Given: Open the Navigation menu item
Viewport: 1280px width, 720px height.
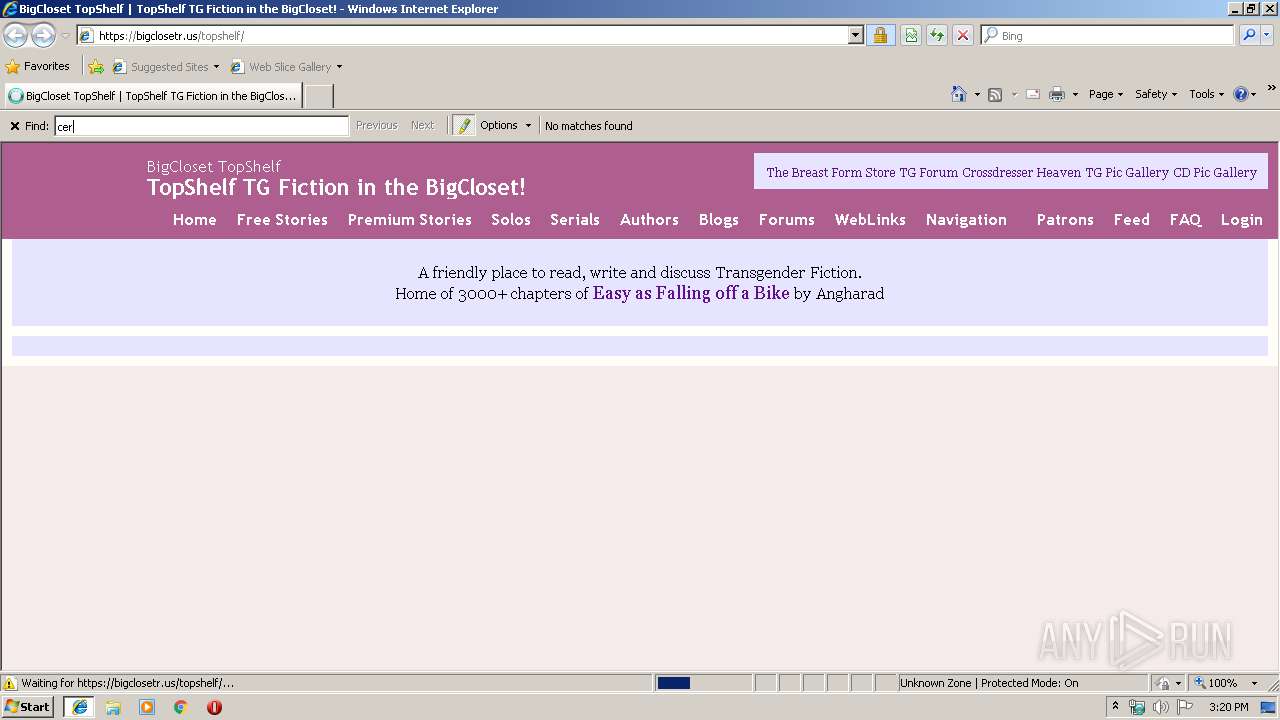Looking at the screenshot, I should [966, 220].
